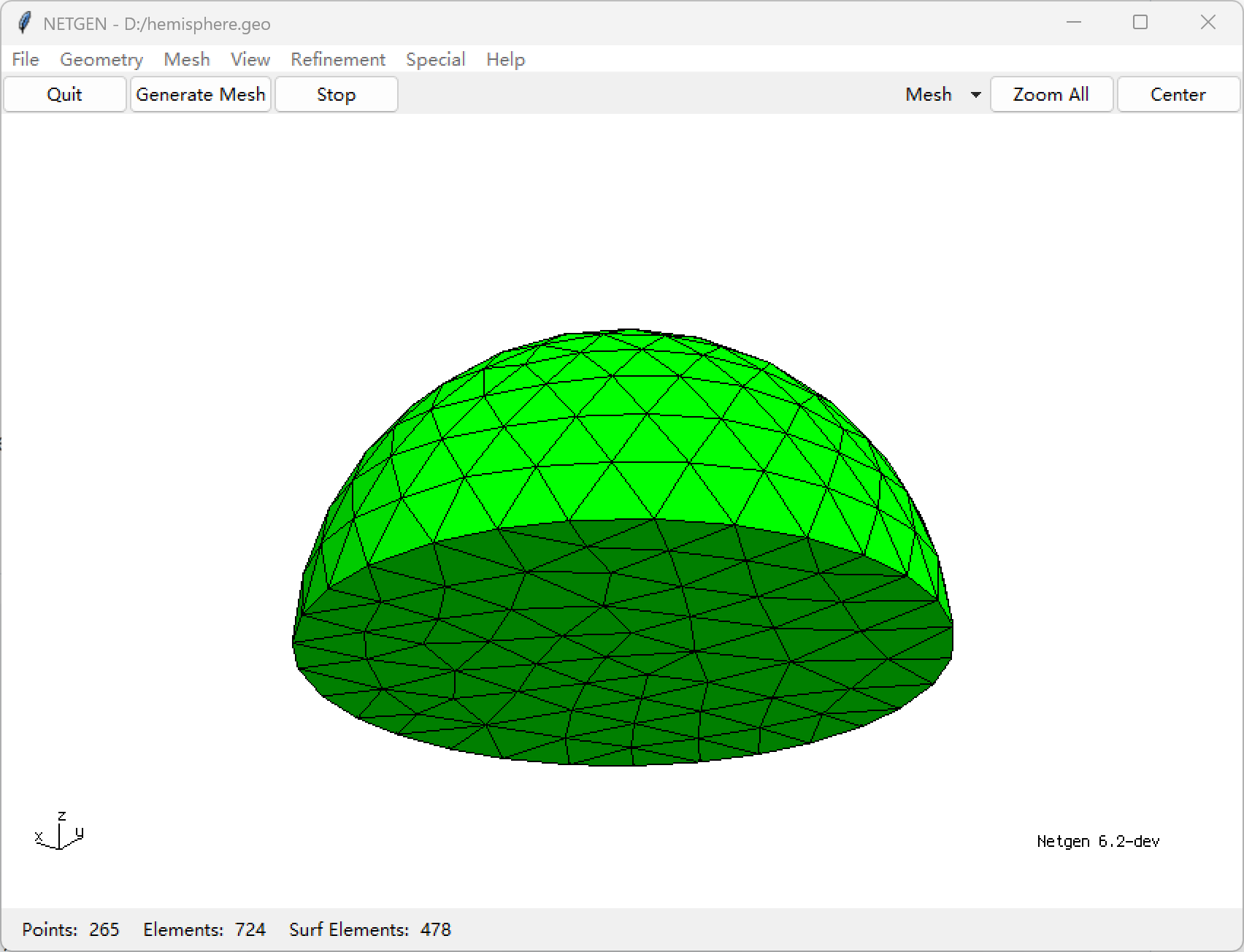Close the NETGEN window

pos(1207,23)
